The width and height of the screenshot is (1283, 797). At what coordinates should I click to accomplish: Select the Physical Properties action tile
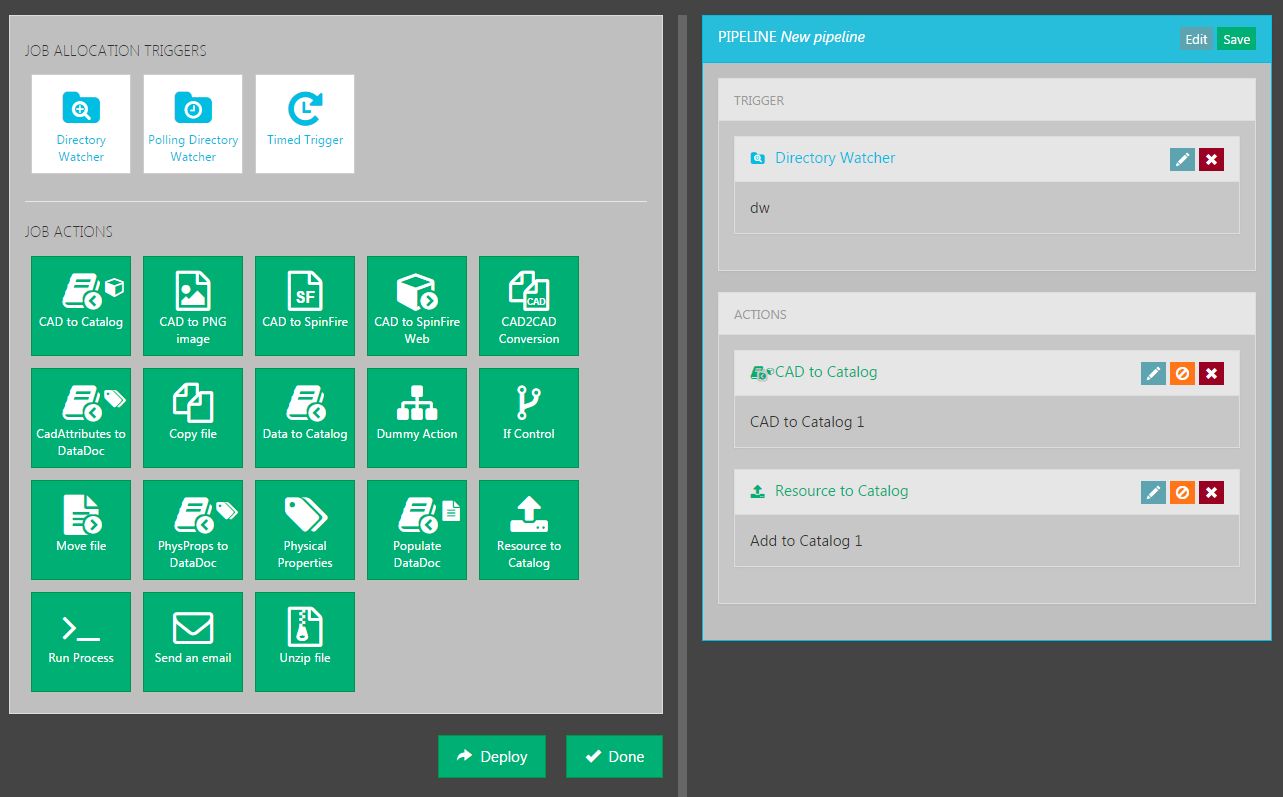[305, 530]
